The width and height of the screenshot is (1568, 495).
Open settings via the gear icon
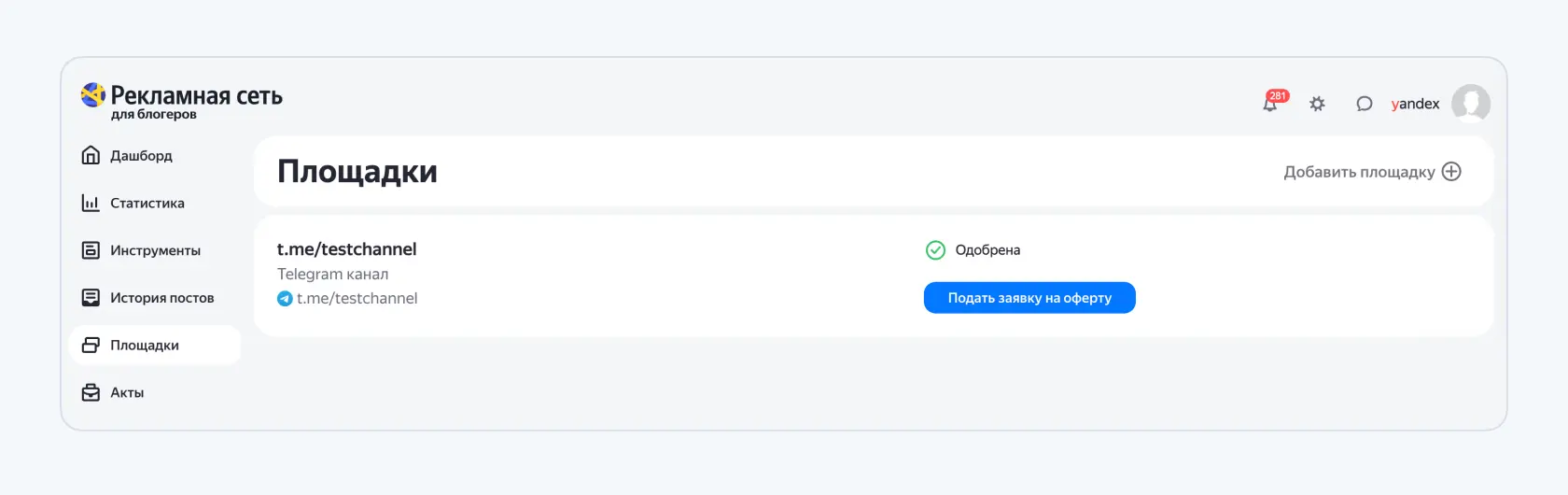pos(1317,104)
